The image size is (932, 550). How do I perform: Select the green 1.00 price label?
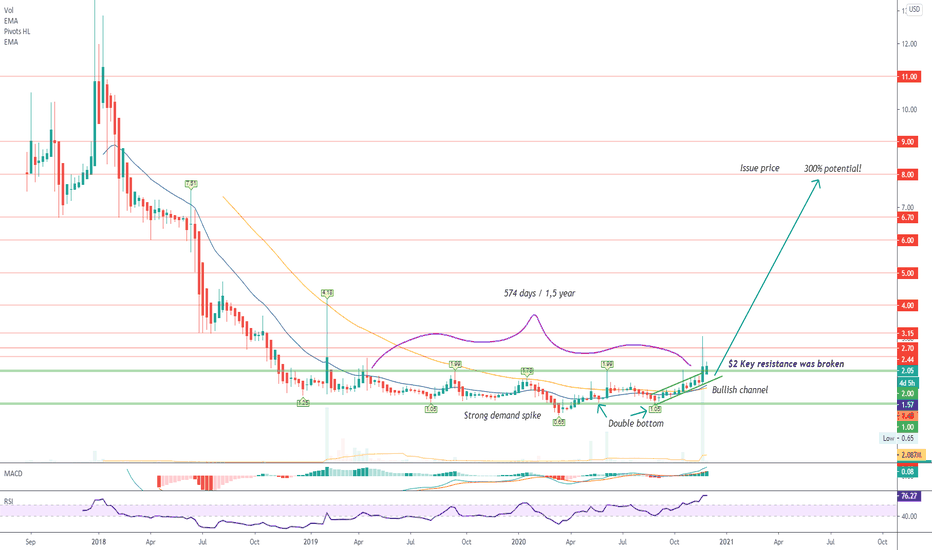click(x=907, y=427)
